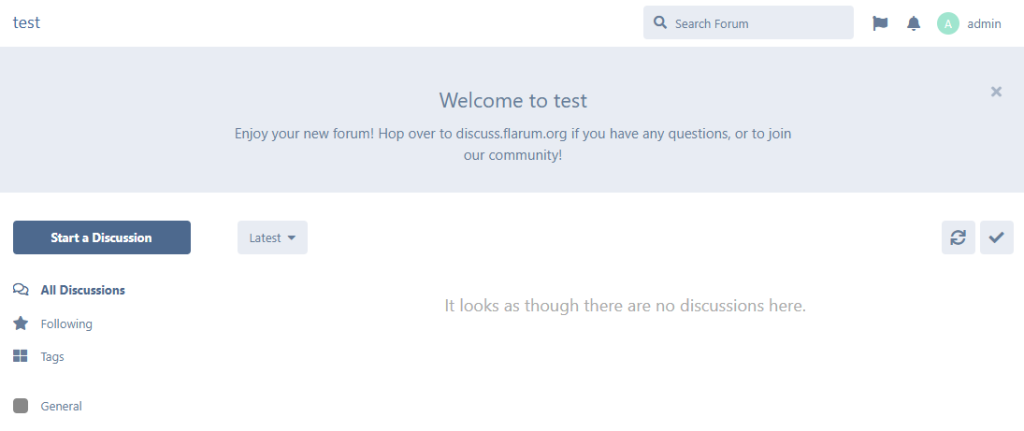Click the green admin avatar circle

948,23
